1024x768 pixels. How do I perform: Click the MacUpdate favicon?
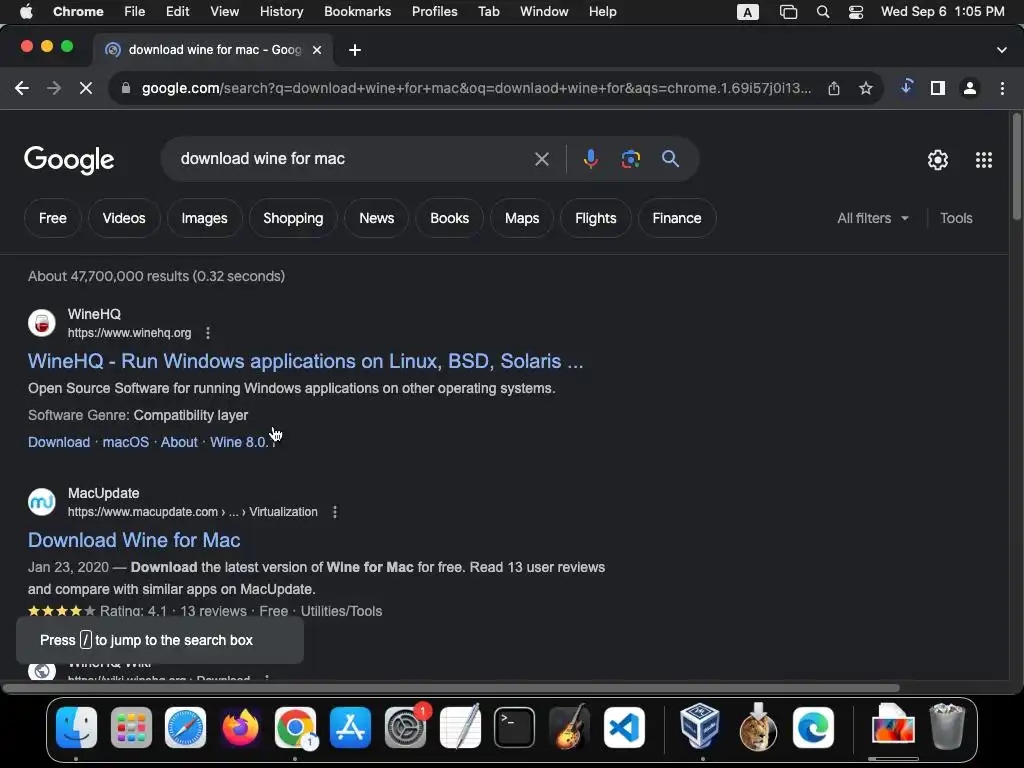pyautogui.click(x=42, y=502)
